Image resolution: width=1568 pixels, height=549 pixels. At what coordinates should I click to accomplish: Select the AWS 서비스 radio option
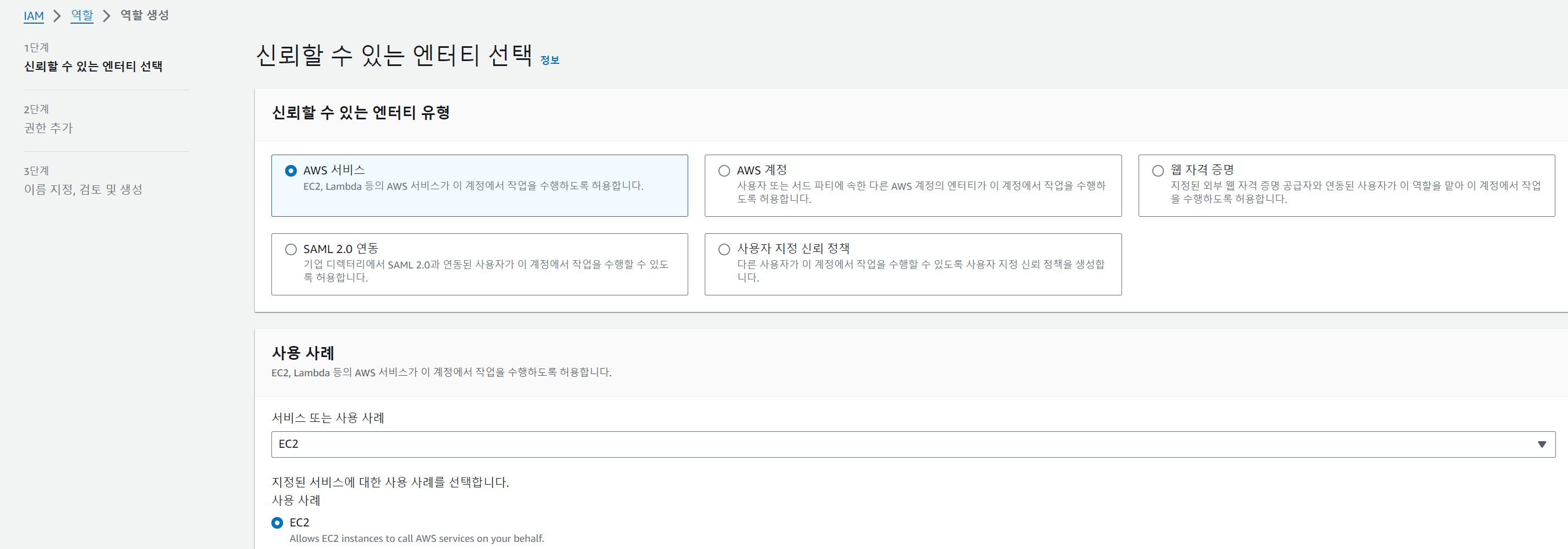click(291, 171)
